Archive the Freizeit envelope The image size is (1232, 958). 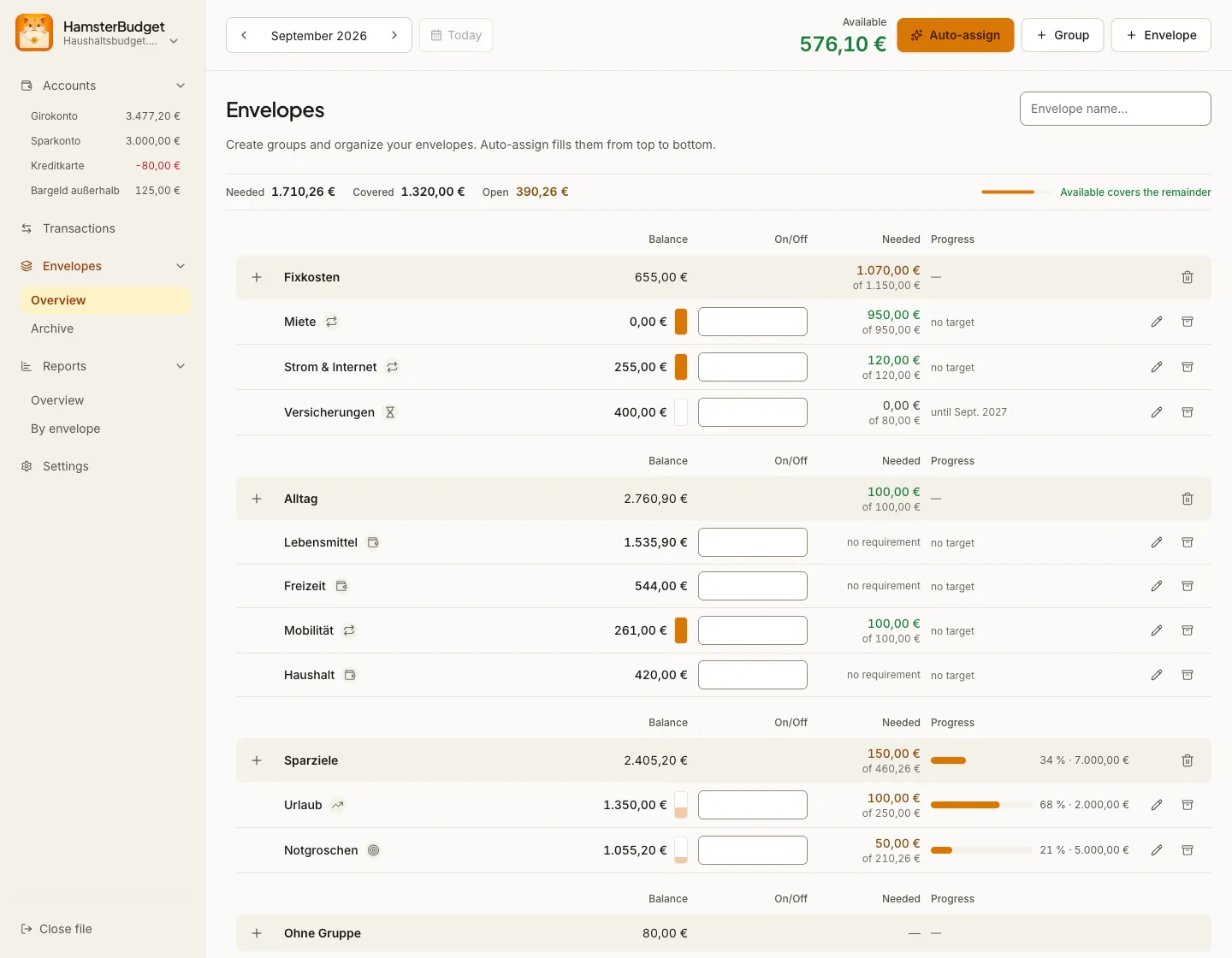[1188, 586]
